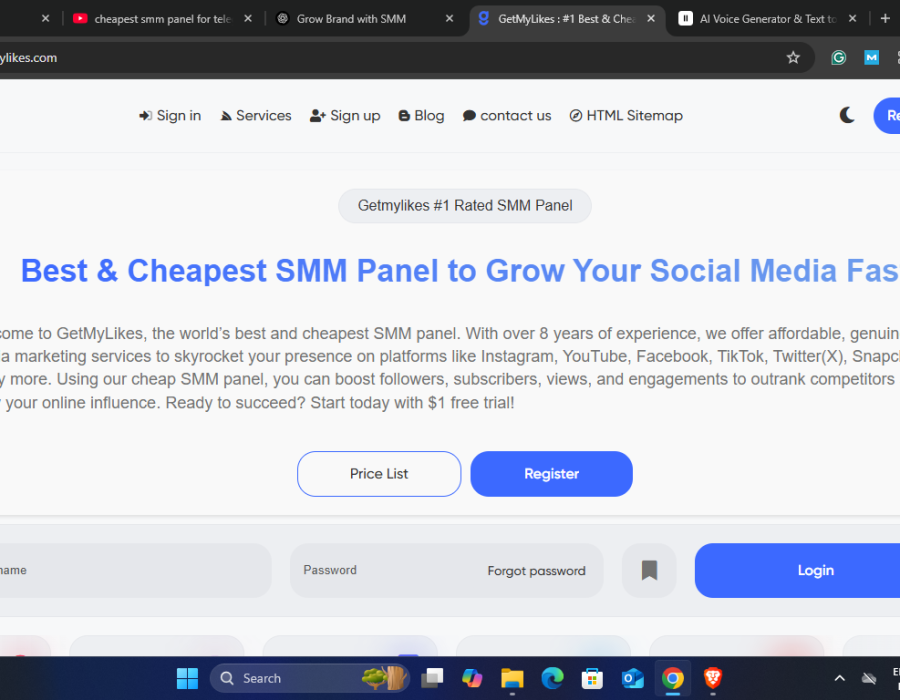Open the Grammarly extension icon
Viewport: 900px width, 700px height.
coord(839,58)
